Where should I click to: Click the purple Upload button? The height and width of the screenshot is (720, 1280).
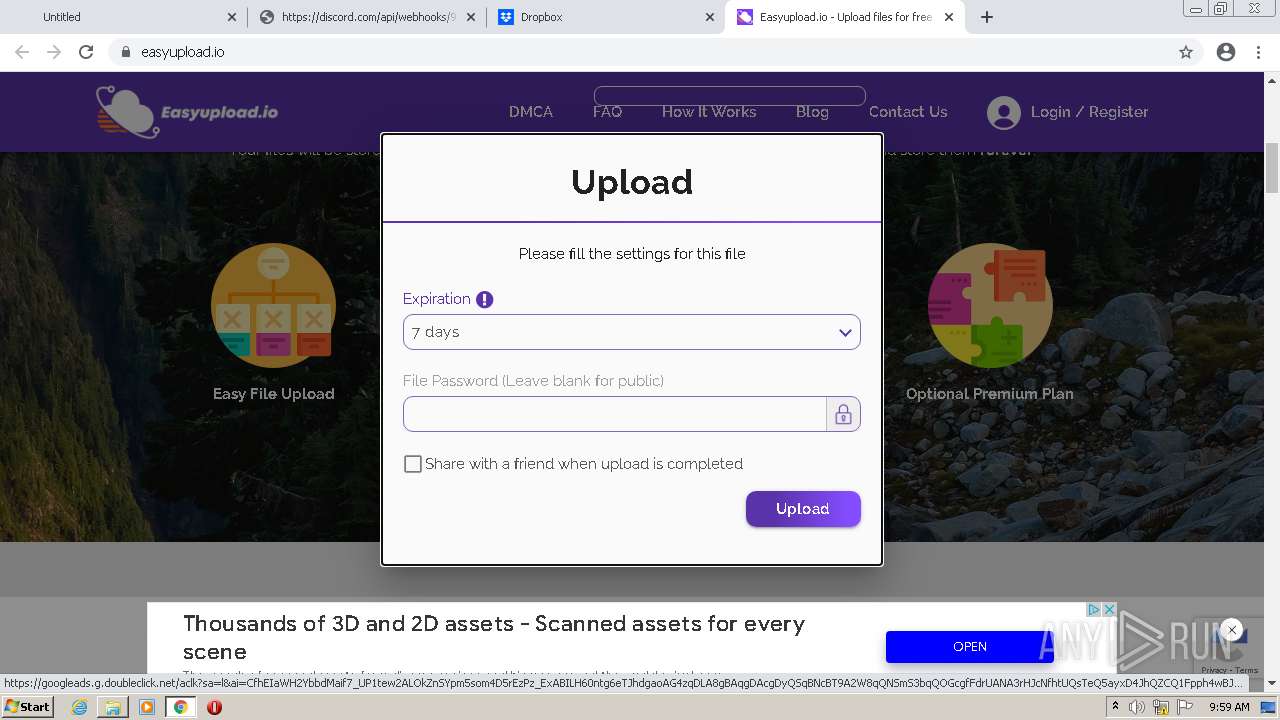pyautogui.click(x=803, y=509)
